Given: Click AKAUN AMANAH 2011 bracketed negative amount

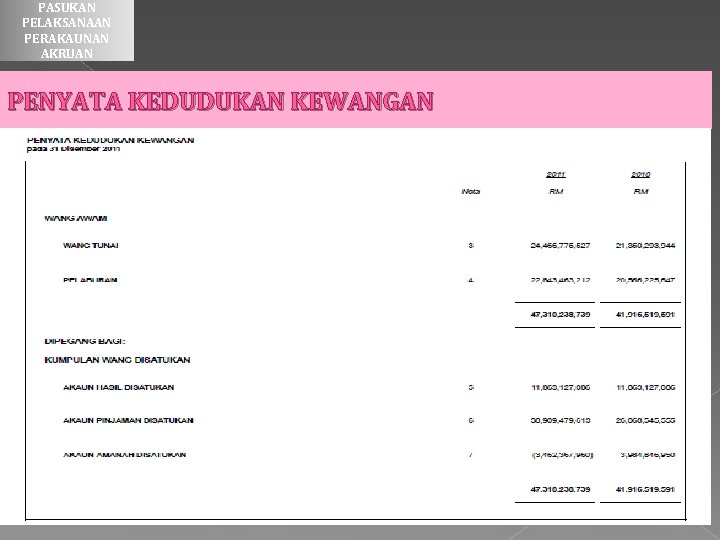Looking at the screenshot, I should (562, 455).
